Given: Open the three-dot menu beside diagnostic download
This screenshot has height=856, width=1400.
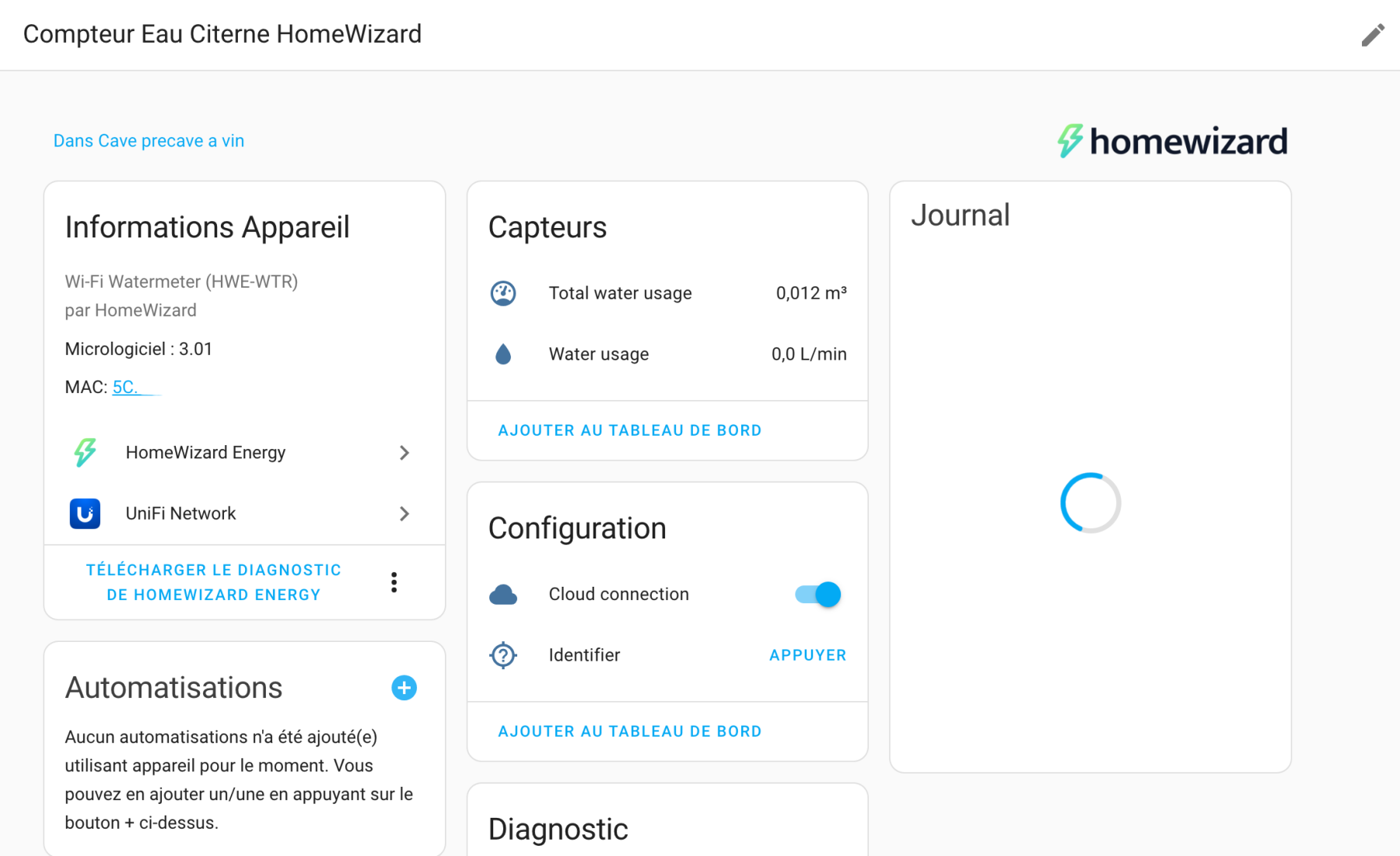Looking at the screenshot, I should coord(394,582).
